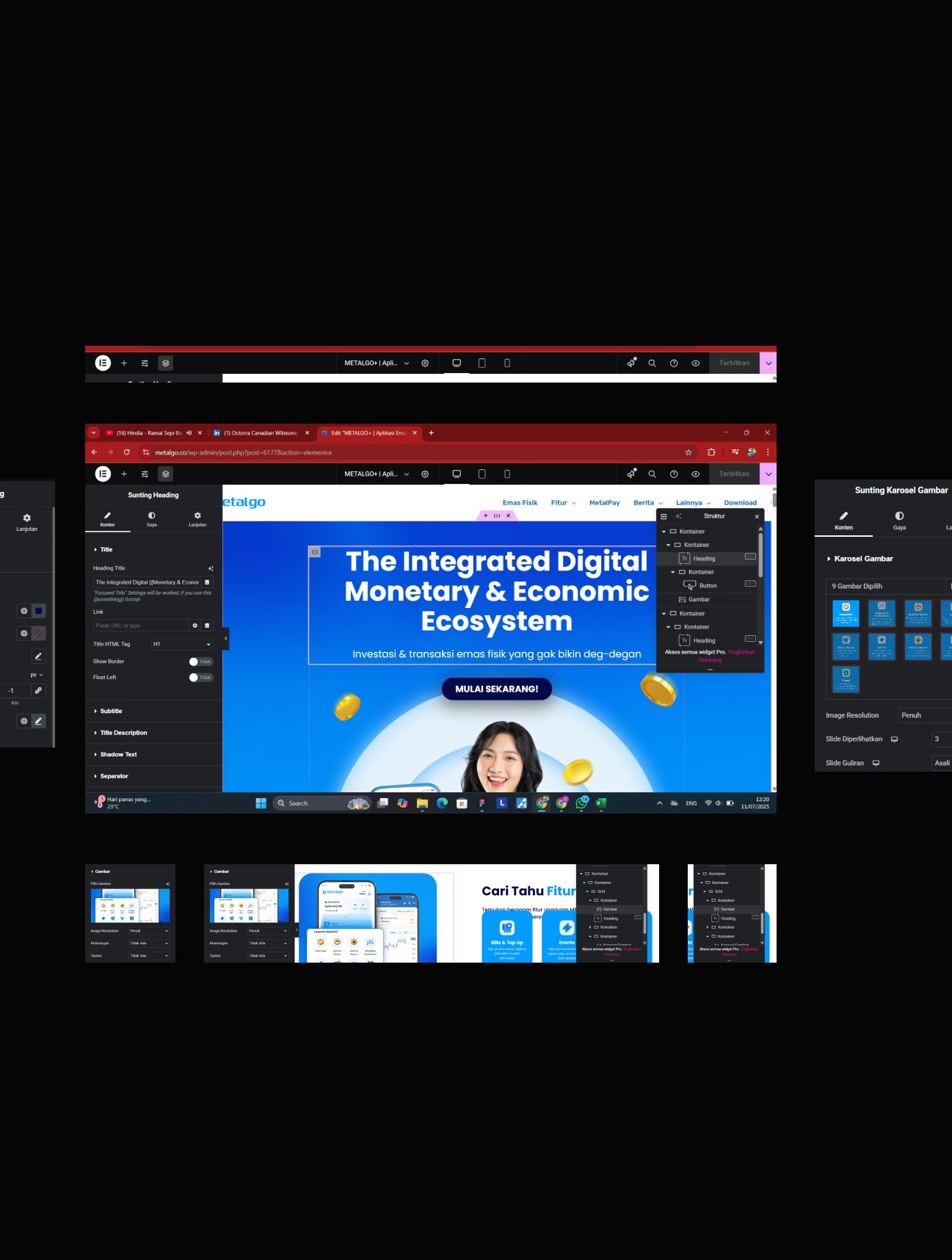
Task: Open dynamic tags icon in the Heading Title field
Action: click(207, 582)
